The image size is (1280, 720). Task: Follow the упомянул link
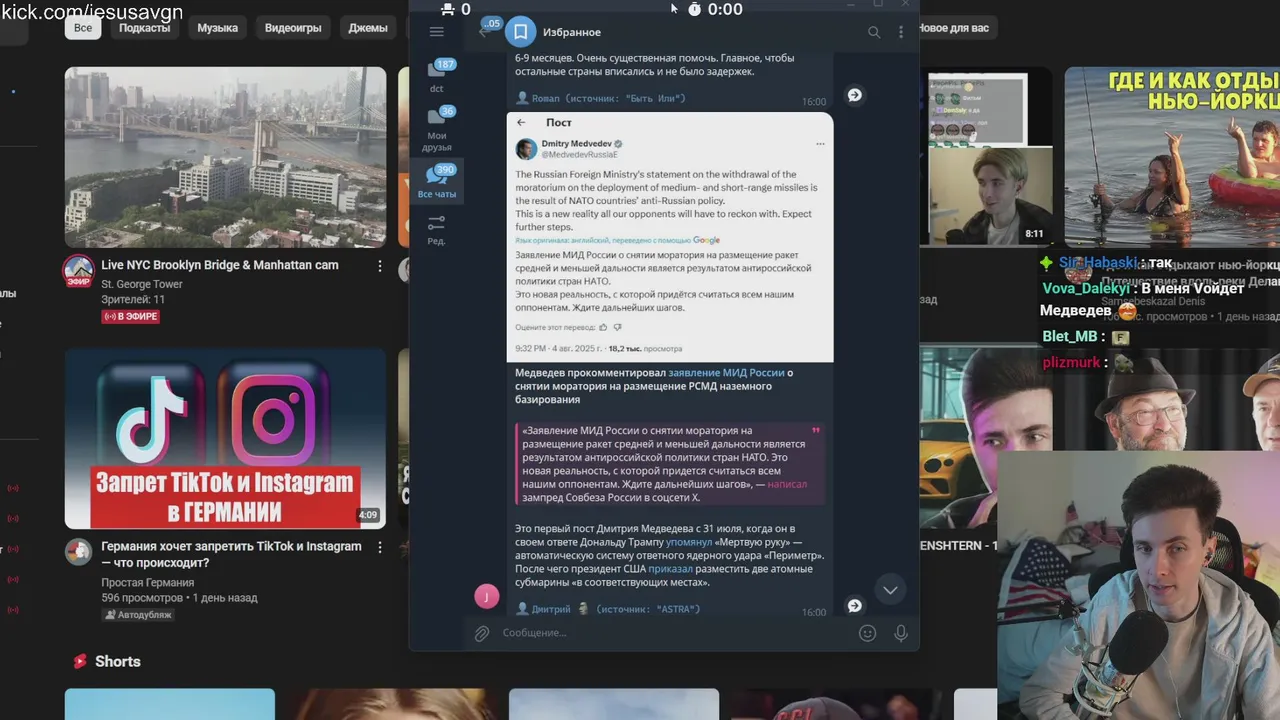pos(689,542)
